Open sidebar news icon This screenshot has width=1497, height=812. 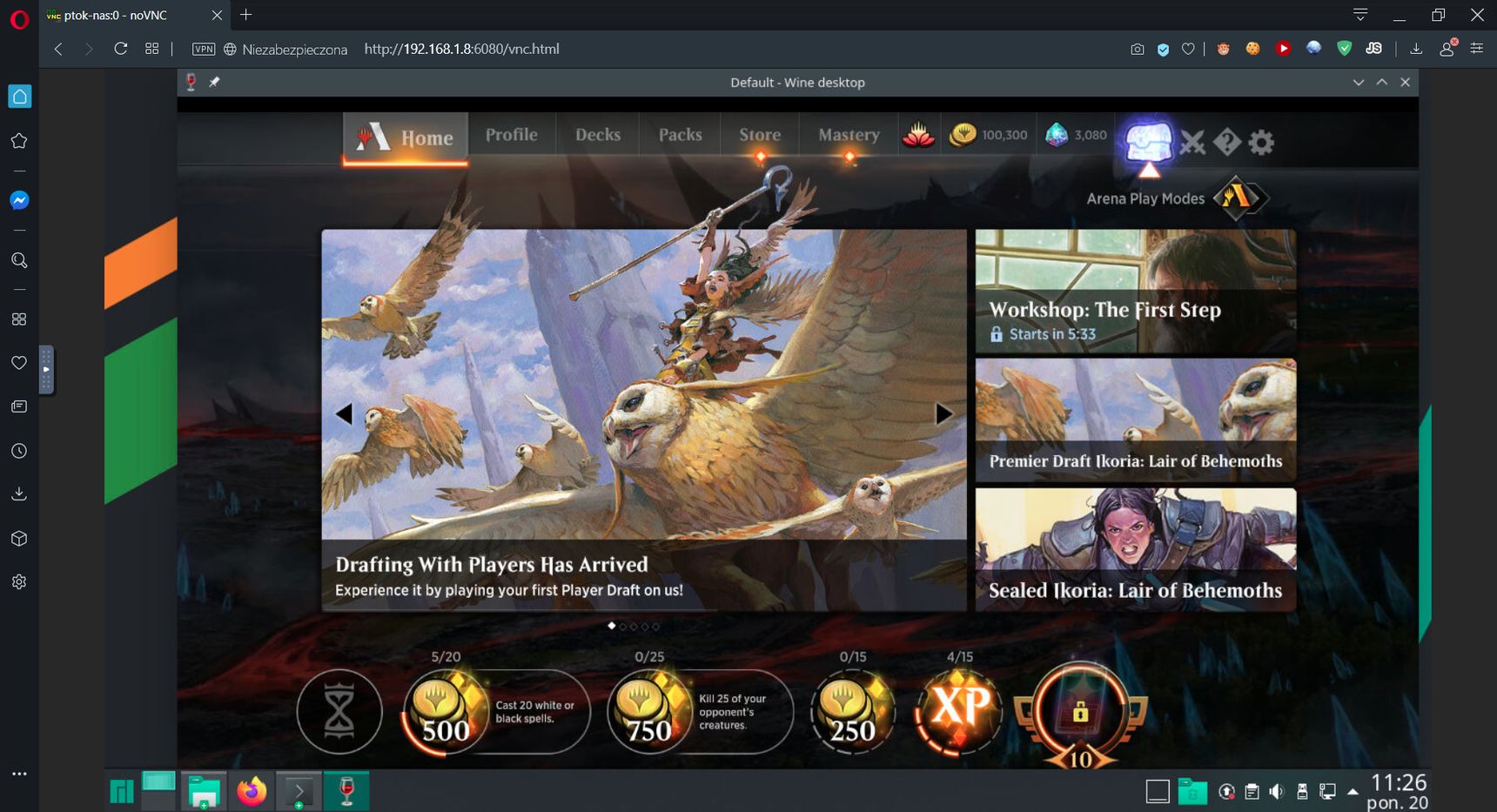19,406
